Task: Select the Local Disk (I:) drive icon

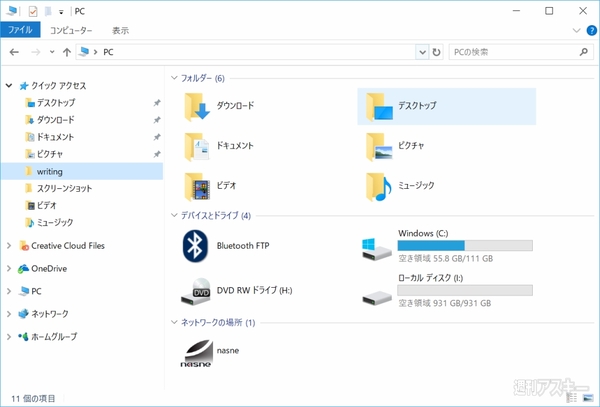Action: point(377,298)
